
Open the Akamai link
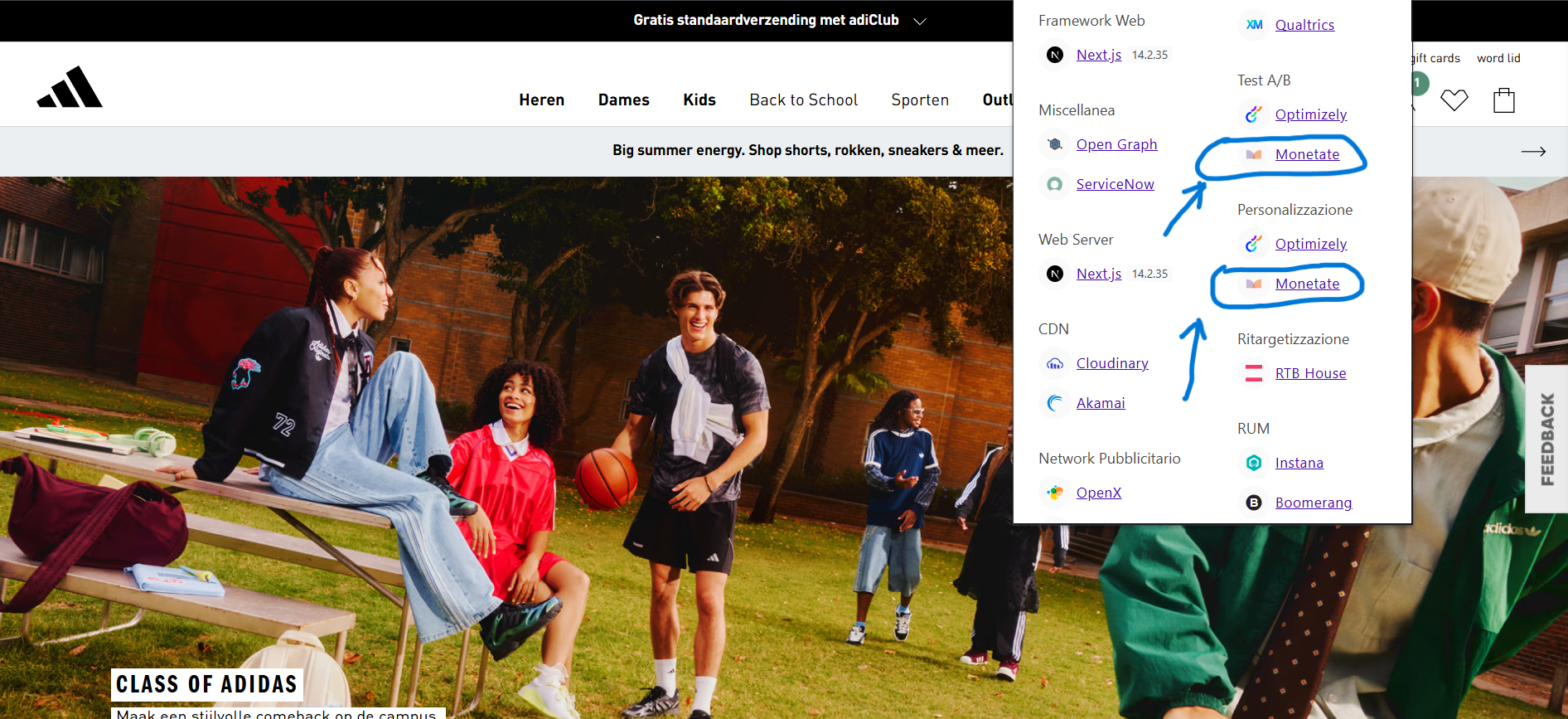click(x=1101, y=403)
